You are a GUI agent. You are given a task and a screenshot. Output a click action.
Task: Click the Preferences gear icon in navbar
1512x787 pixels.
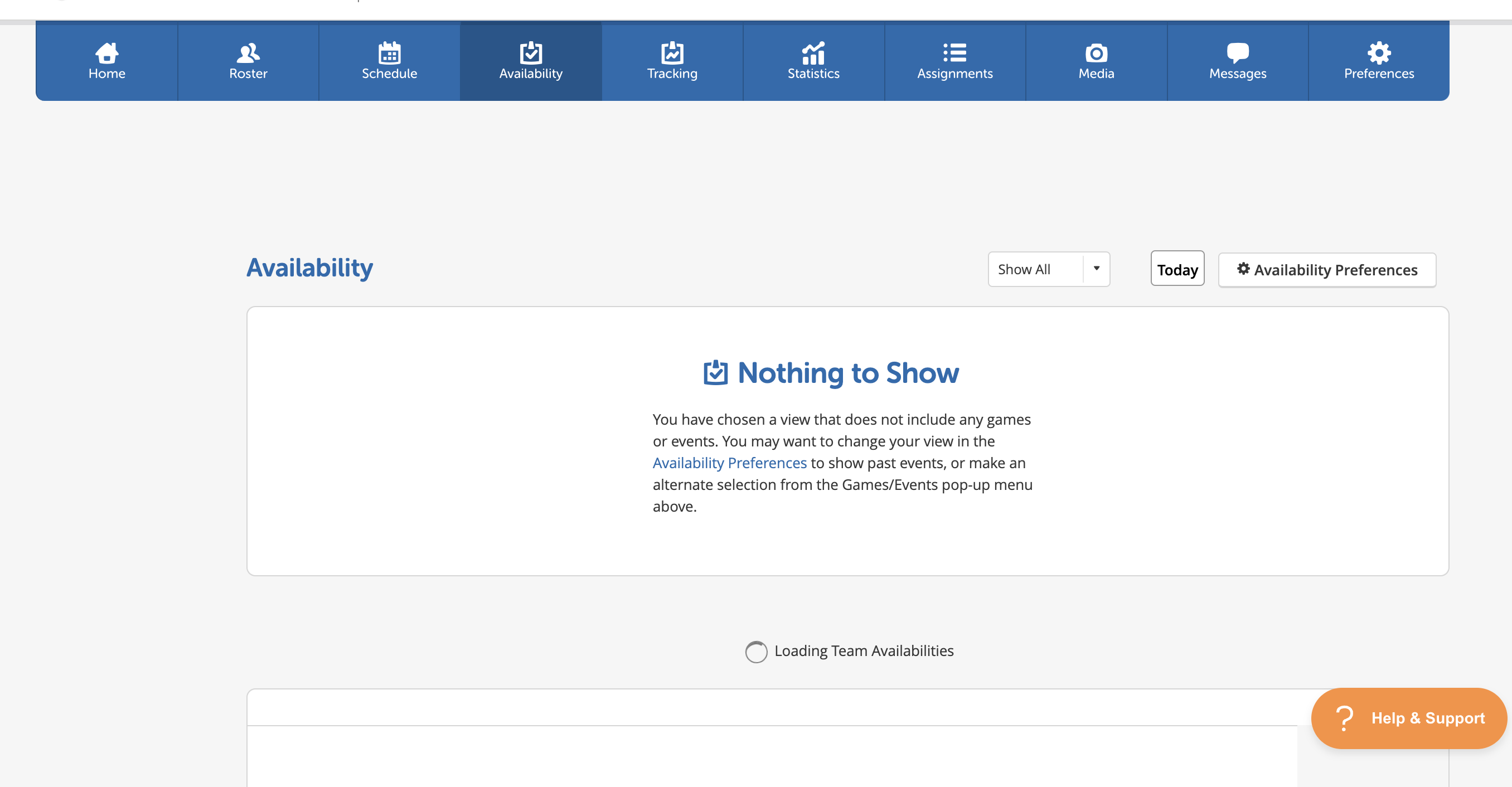point(1379,53)
